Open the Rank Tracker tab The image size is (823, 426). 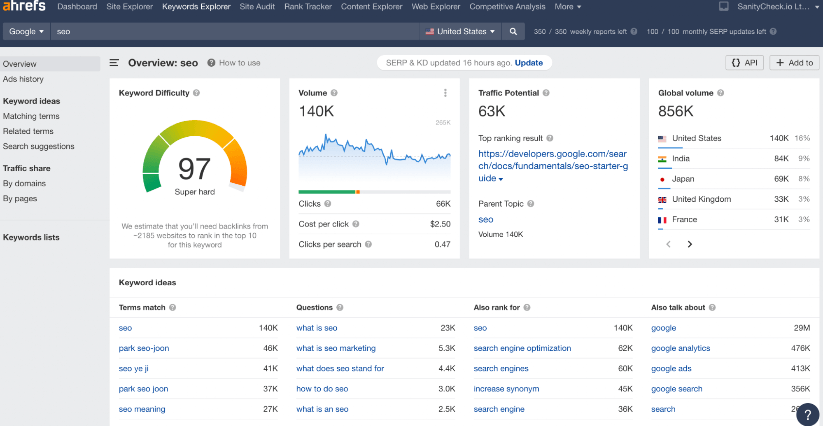tap(308, 7)
